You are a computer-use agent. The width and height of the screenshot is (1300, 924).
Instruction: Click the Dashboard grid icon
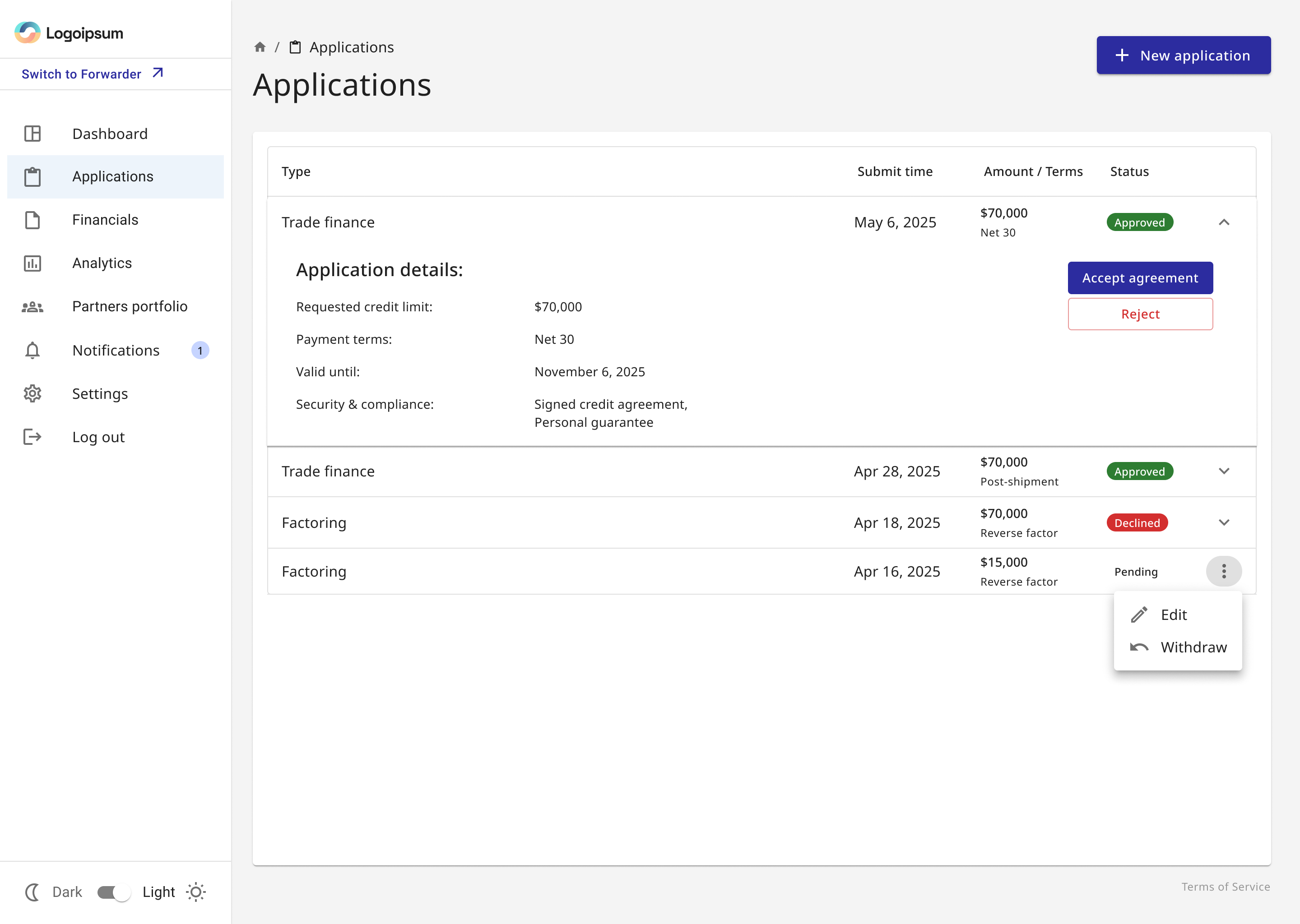coord(32,134)
